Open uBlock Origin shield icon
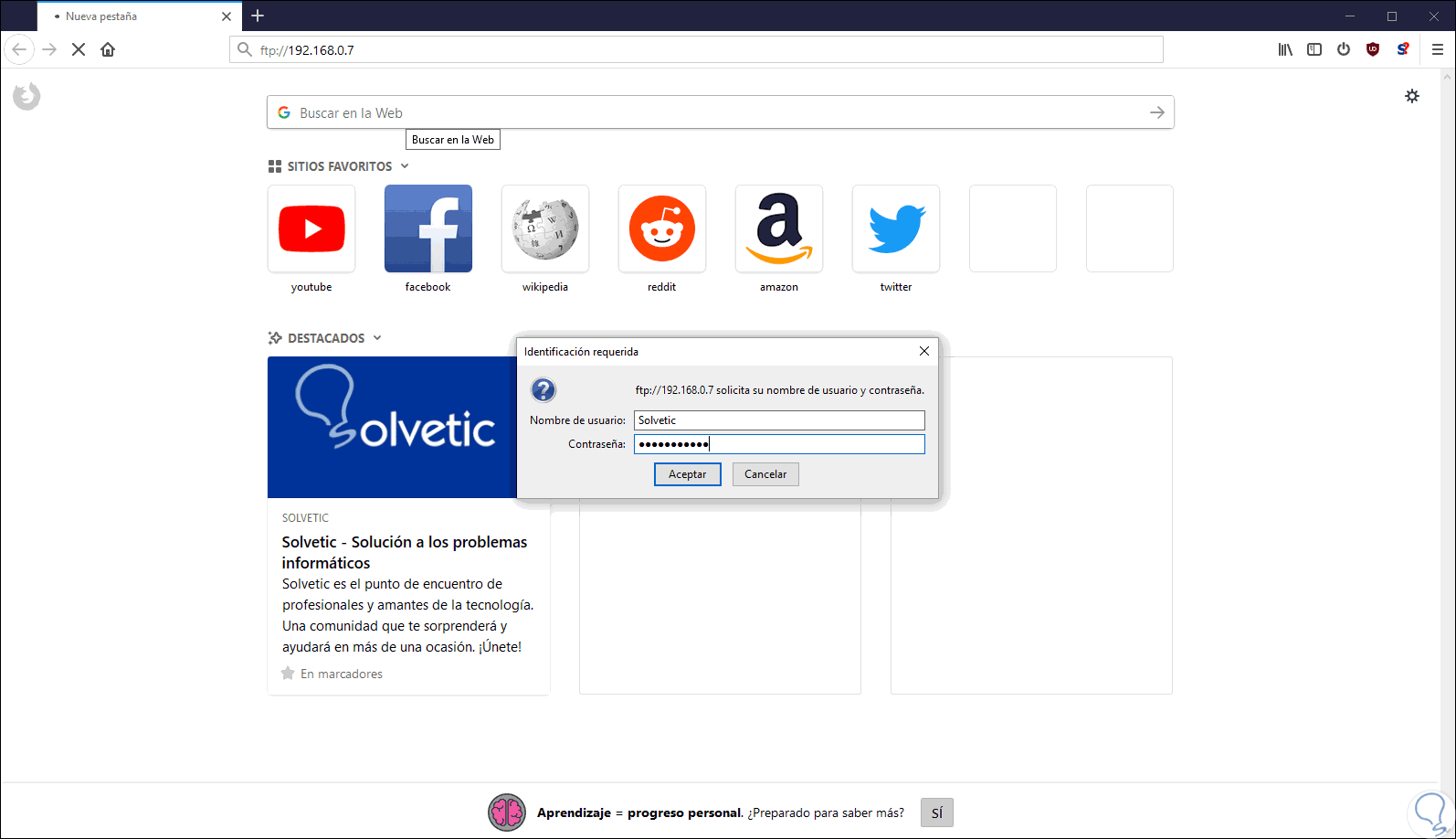Image resolution: width=1456 pixels, height=839 pixels. coord(1373,49)
